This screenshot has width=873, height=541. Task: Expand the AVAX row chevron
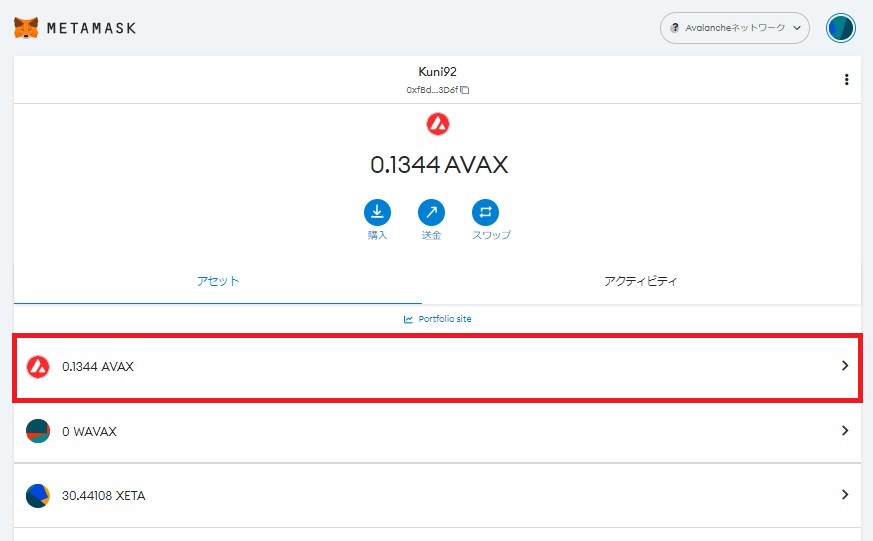[845, 366]
